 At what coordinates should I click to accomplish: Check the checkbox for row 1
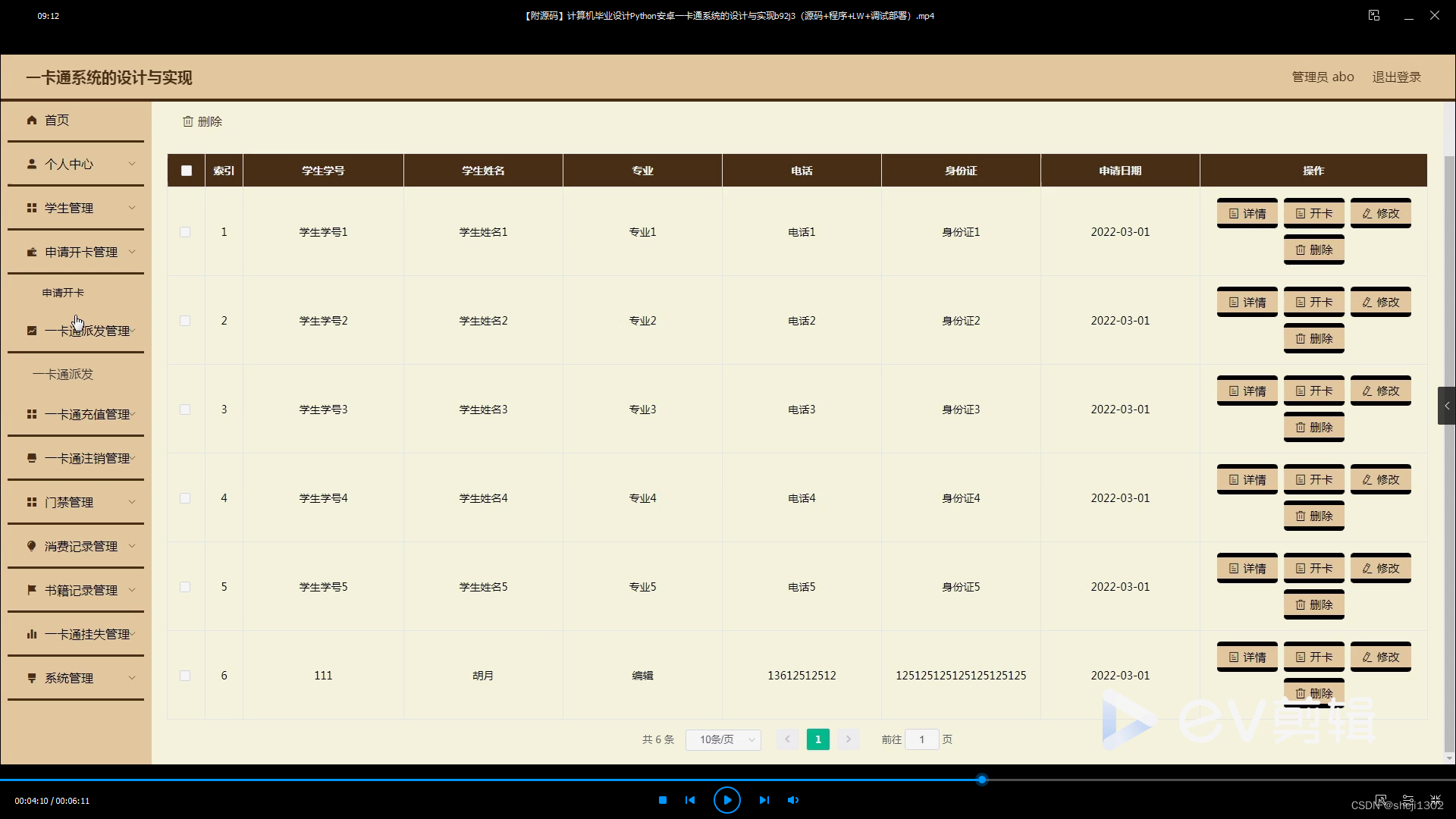point(185,232)
